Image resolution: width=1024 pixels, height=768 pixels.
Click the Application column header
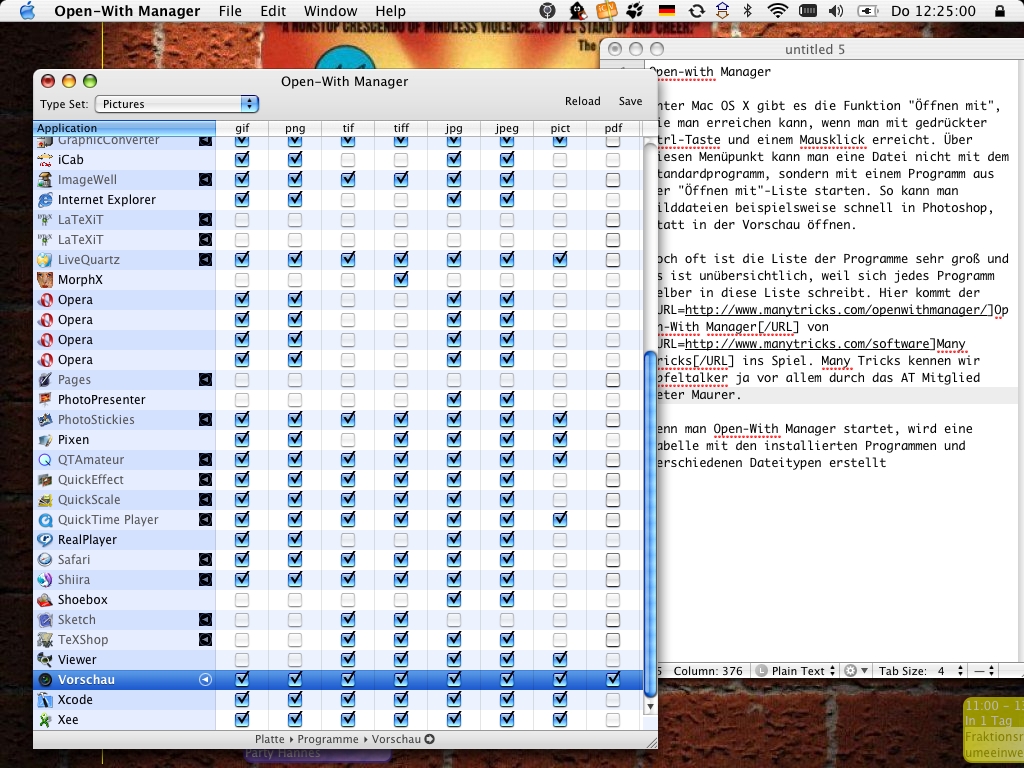click(x=124, y=128)
